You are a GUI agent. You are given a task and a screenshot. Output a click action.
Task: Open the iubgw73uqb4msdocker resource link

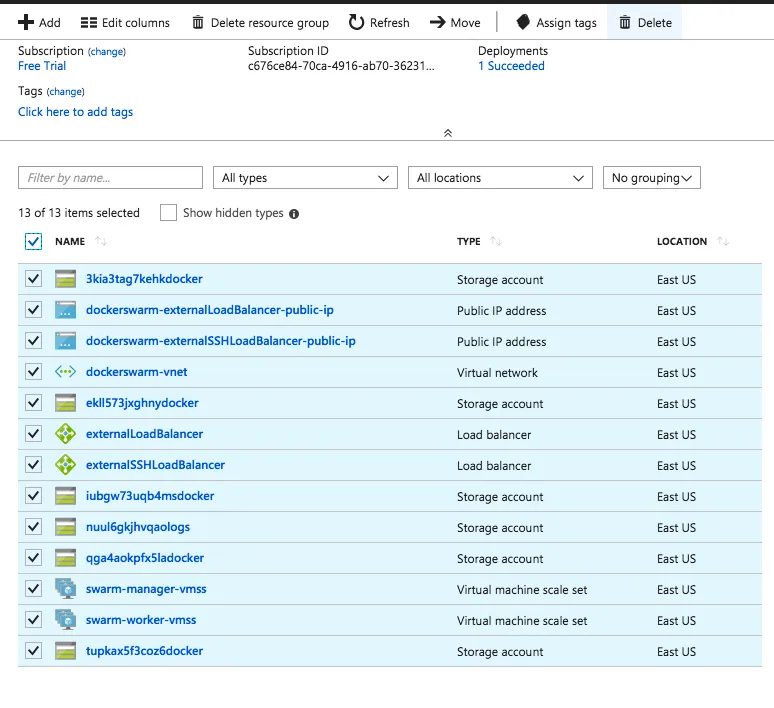150,496
